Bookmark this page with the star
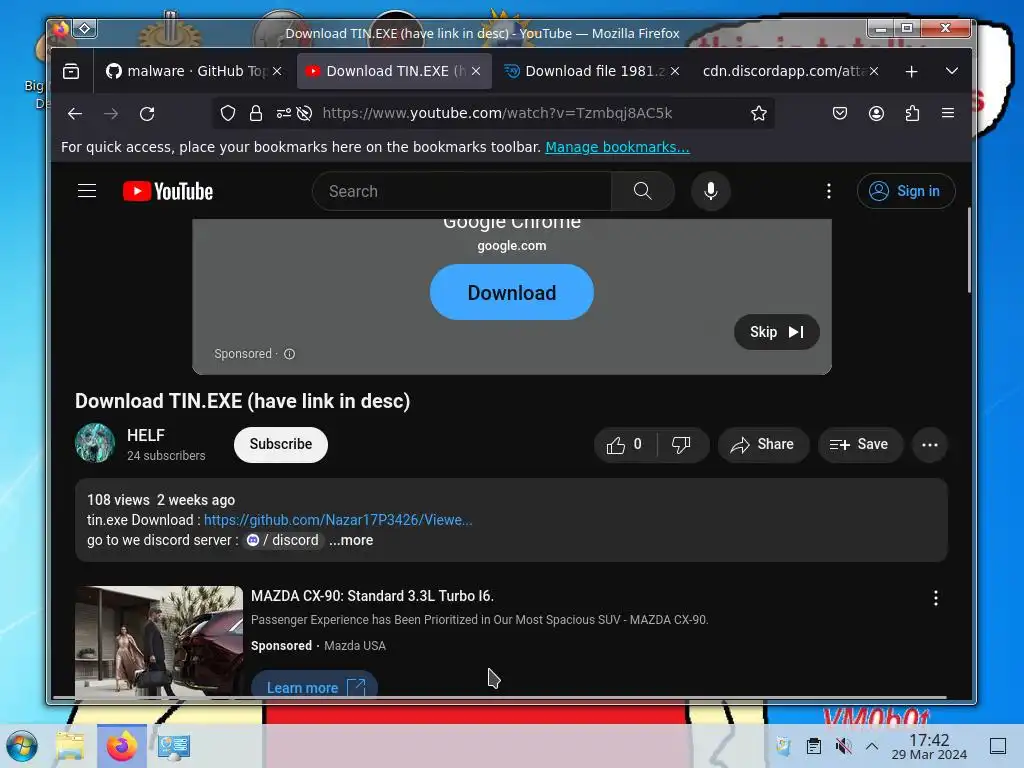1024x768 pixels. 758,114
